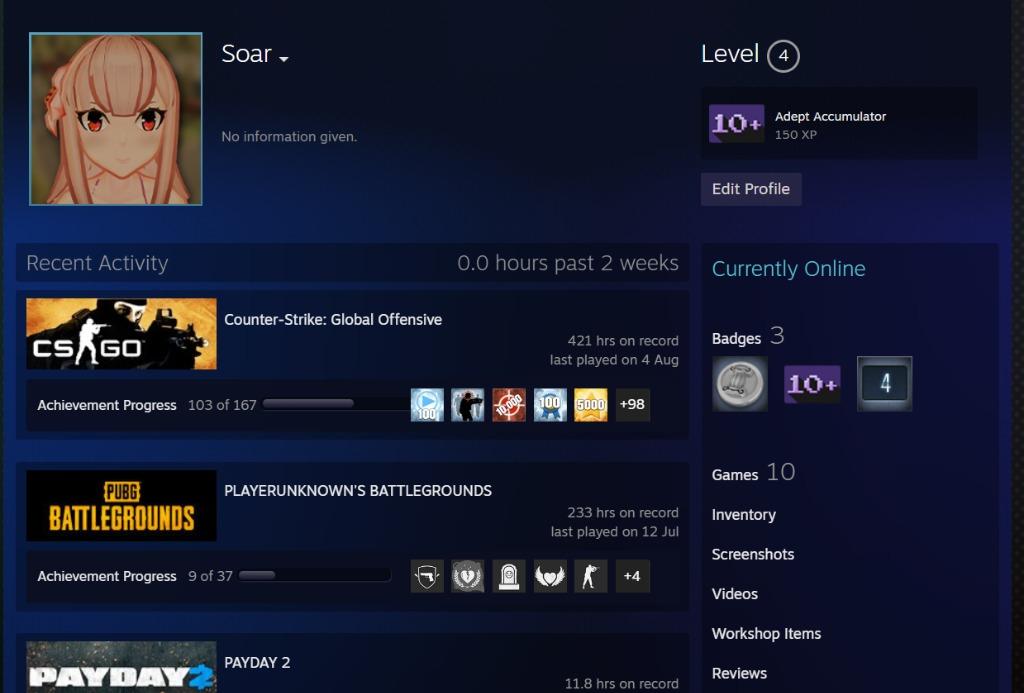Click the Level 4 circle badge

pyautogui.click(x=783, y=56)
